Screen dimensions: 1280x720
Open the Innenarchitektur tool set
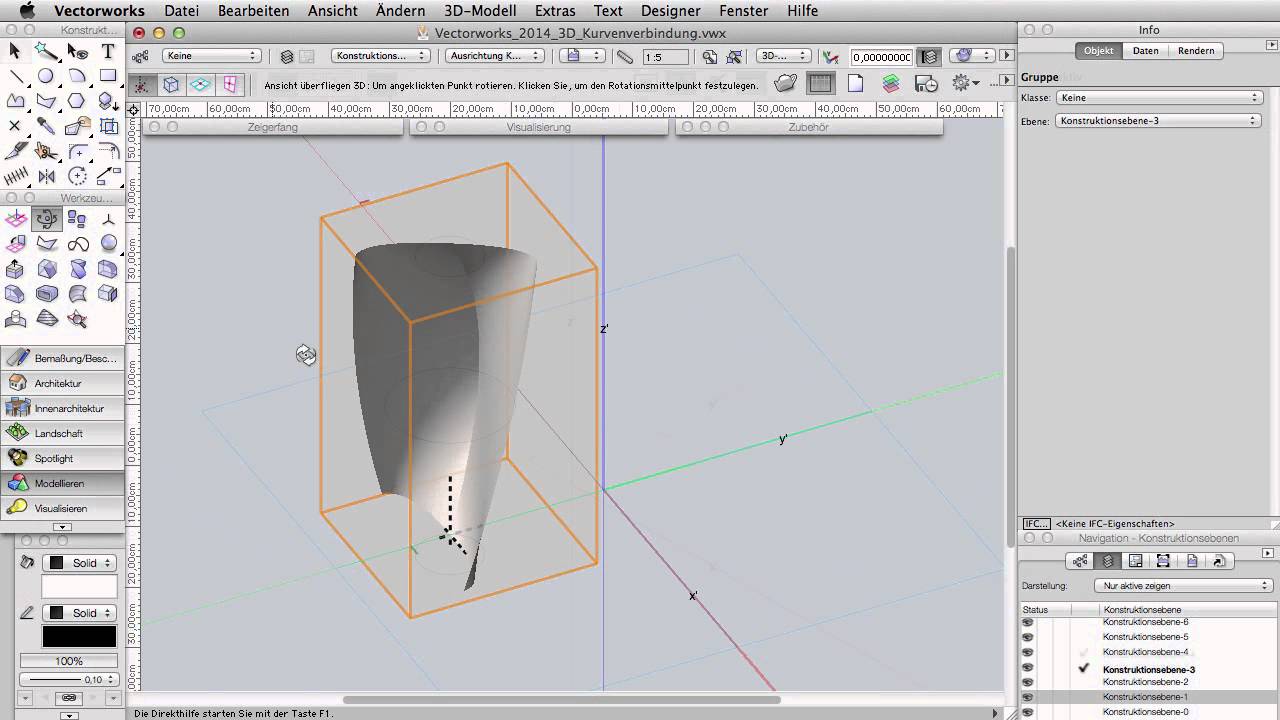click(63, 408)
